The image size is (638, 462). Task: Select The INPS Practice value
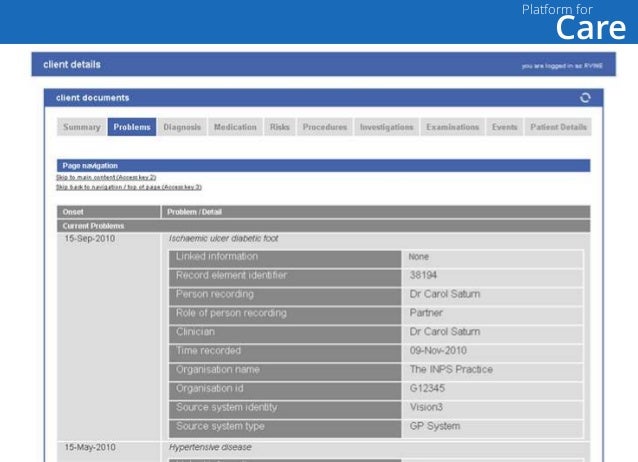click(451, 370)
